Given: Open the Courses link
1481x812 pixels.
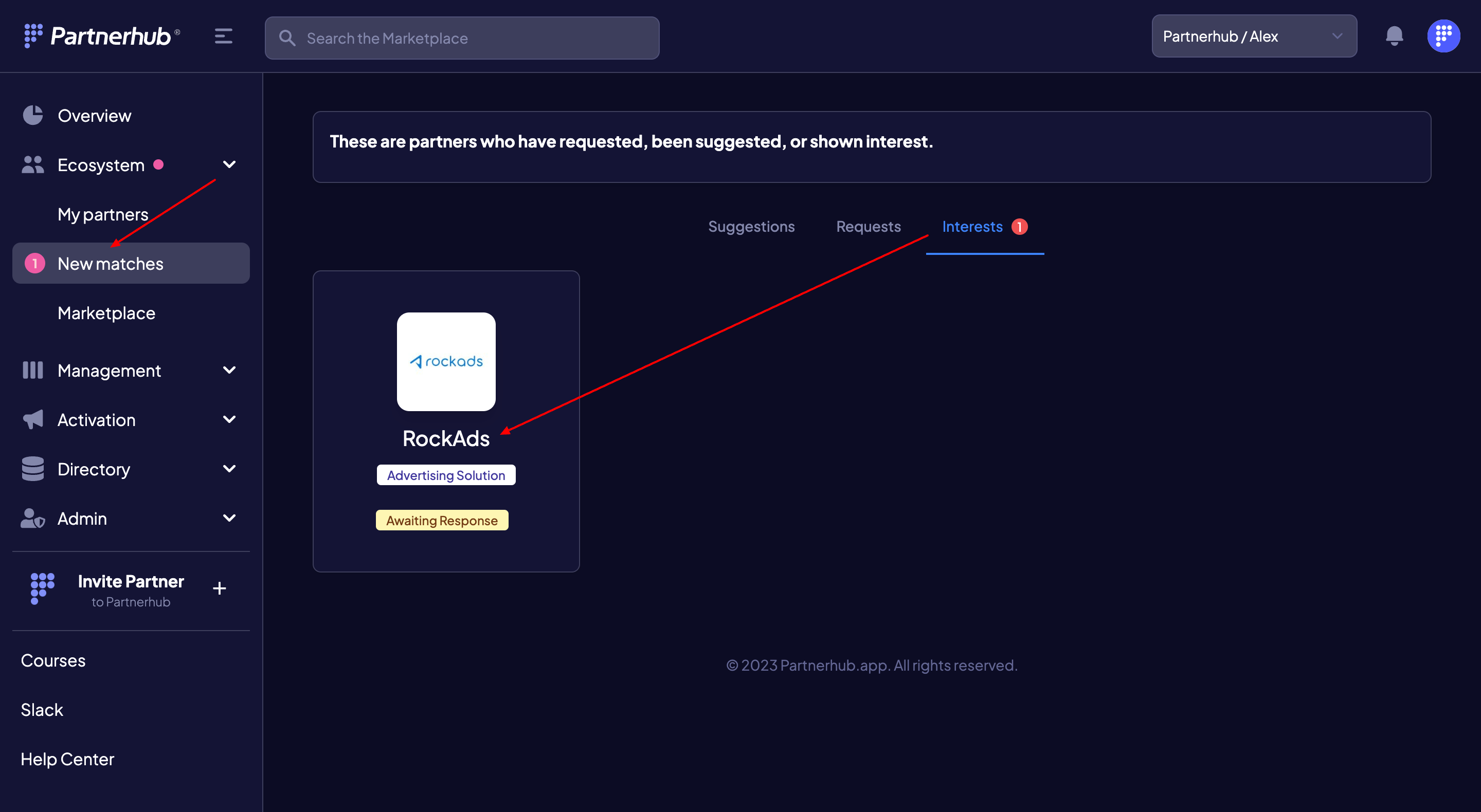Looking at the screenshot, I should tap(53, 660).
